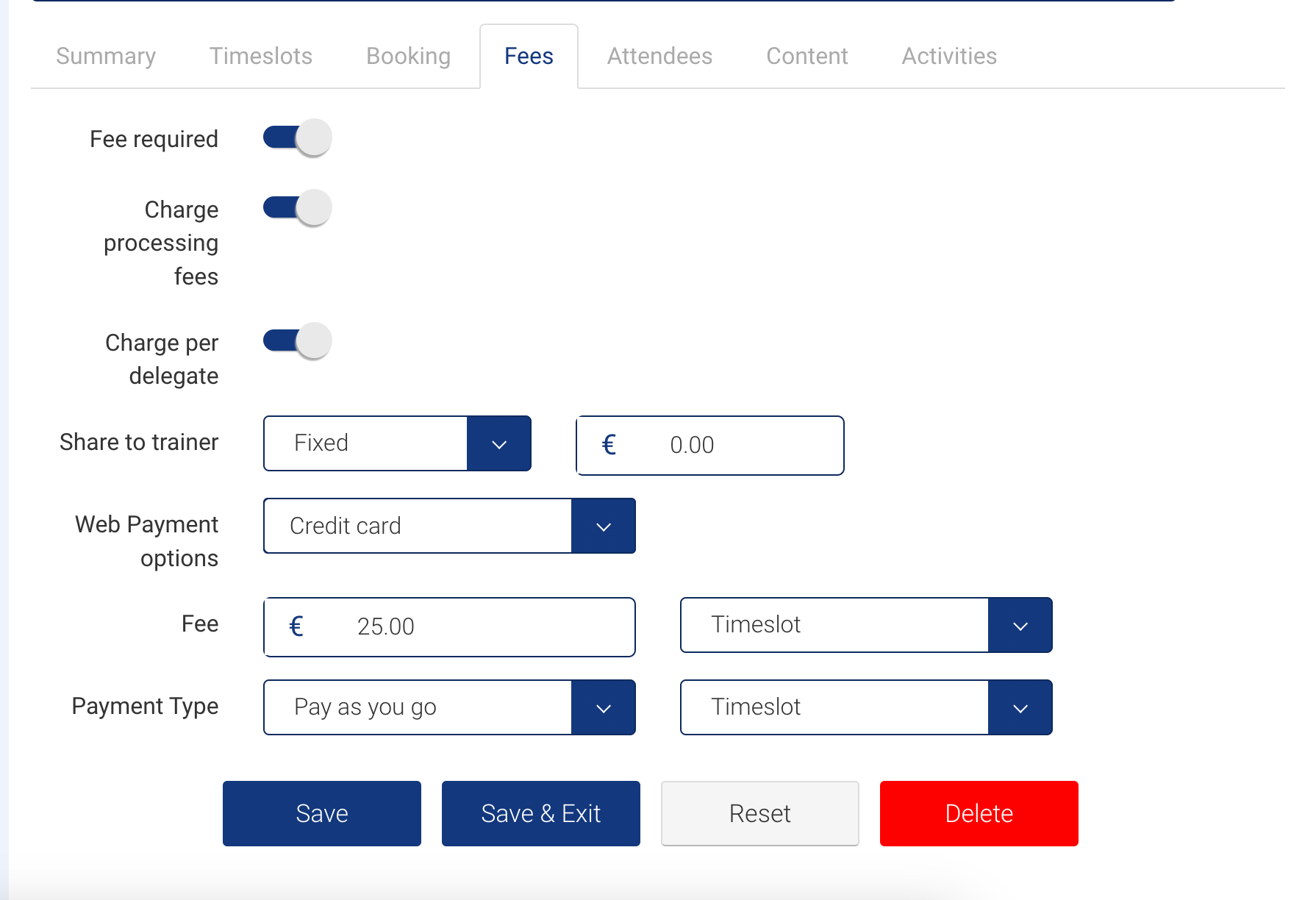Reset the fee form
The width and height of the screenshot is (1316, 900).
point(760,814)
